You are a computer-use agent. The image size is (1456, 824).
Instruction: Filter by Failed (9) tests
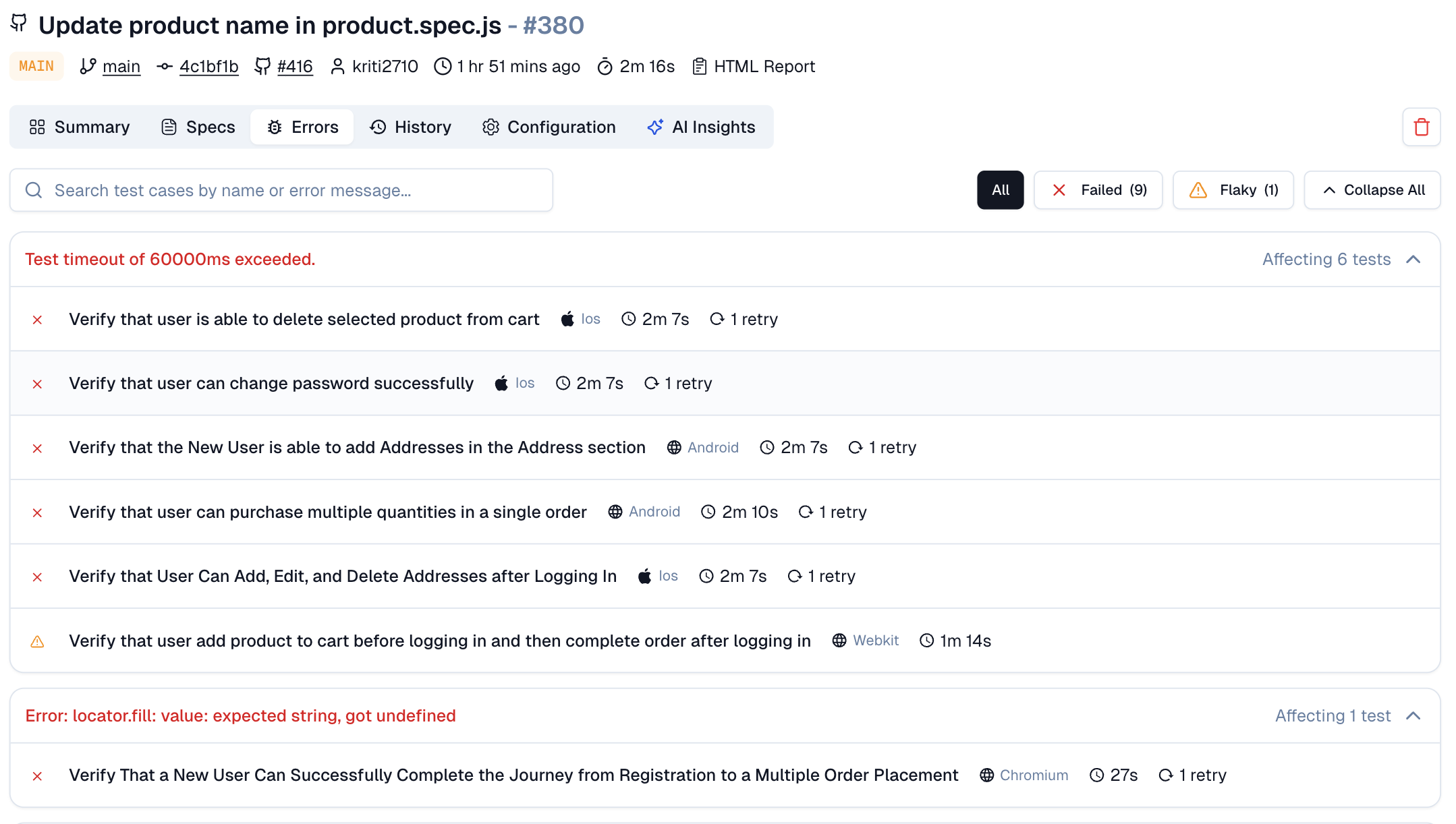pyautogui.click(x=1098, y=190)
